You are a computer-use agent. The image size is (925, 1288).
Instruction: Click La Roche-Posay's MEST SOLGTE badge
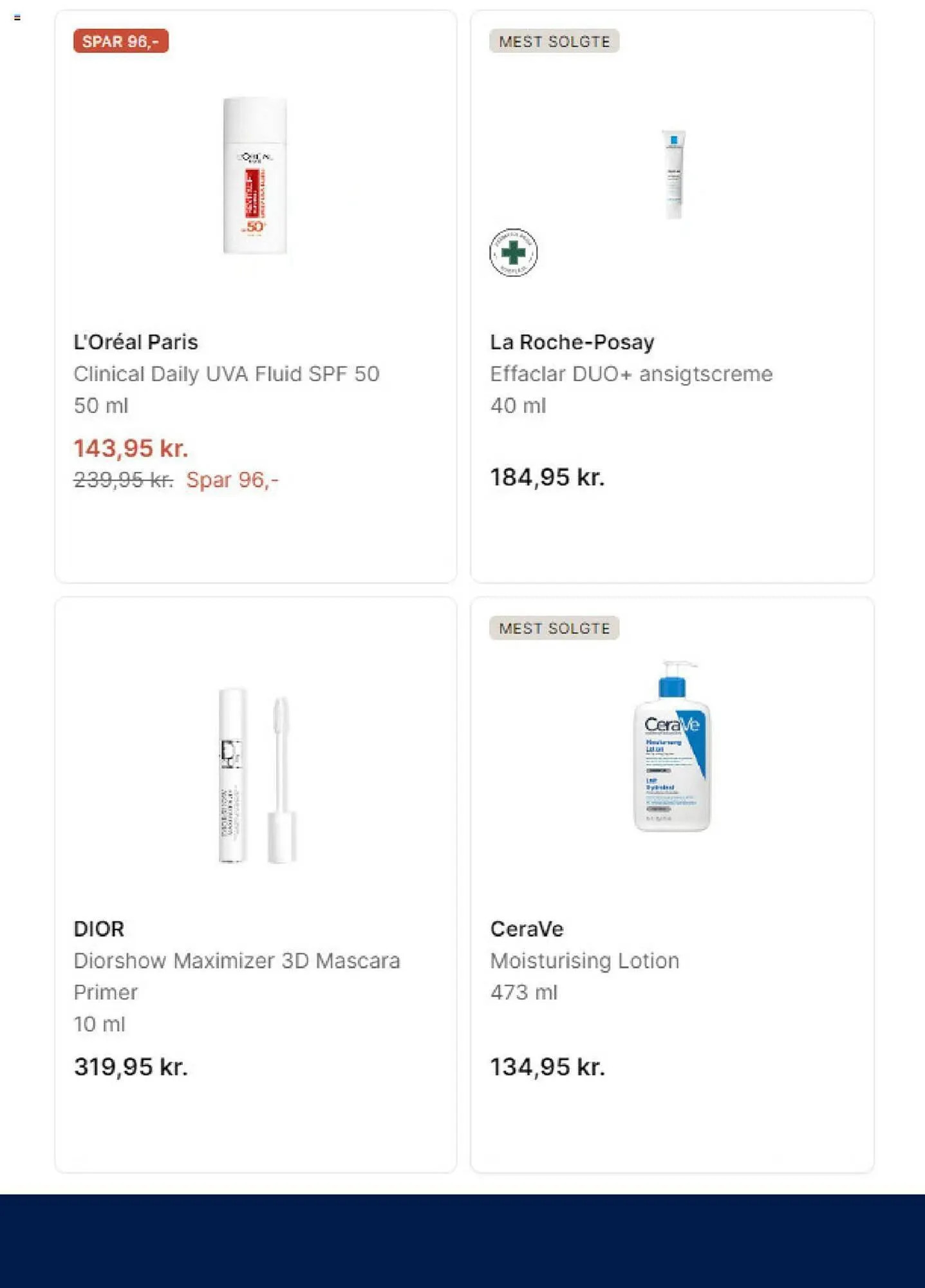coord(554,41)
